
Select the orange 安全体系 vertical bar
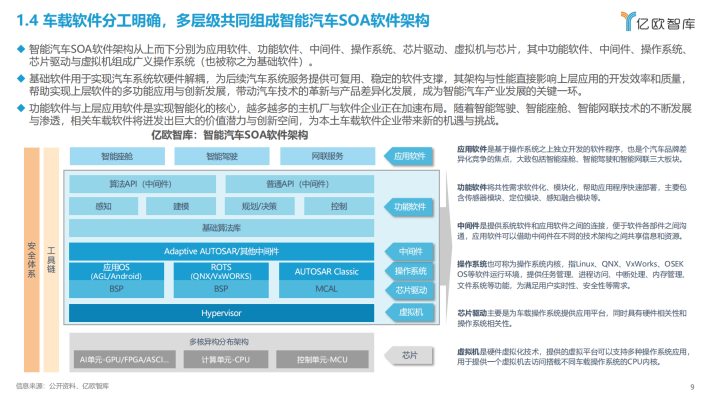(x=32, y=260)
